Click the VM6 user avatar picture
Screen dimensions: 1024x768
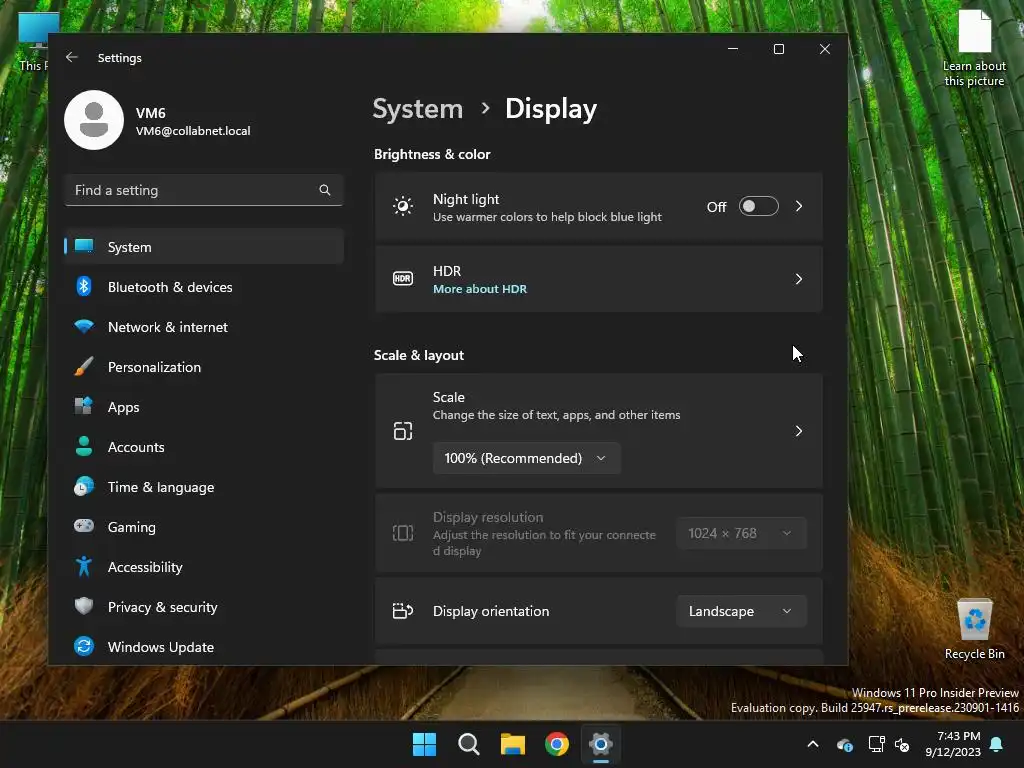(94, 120)
